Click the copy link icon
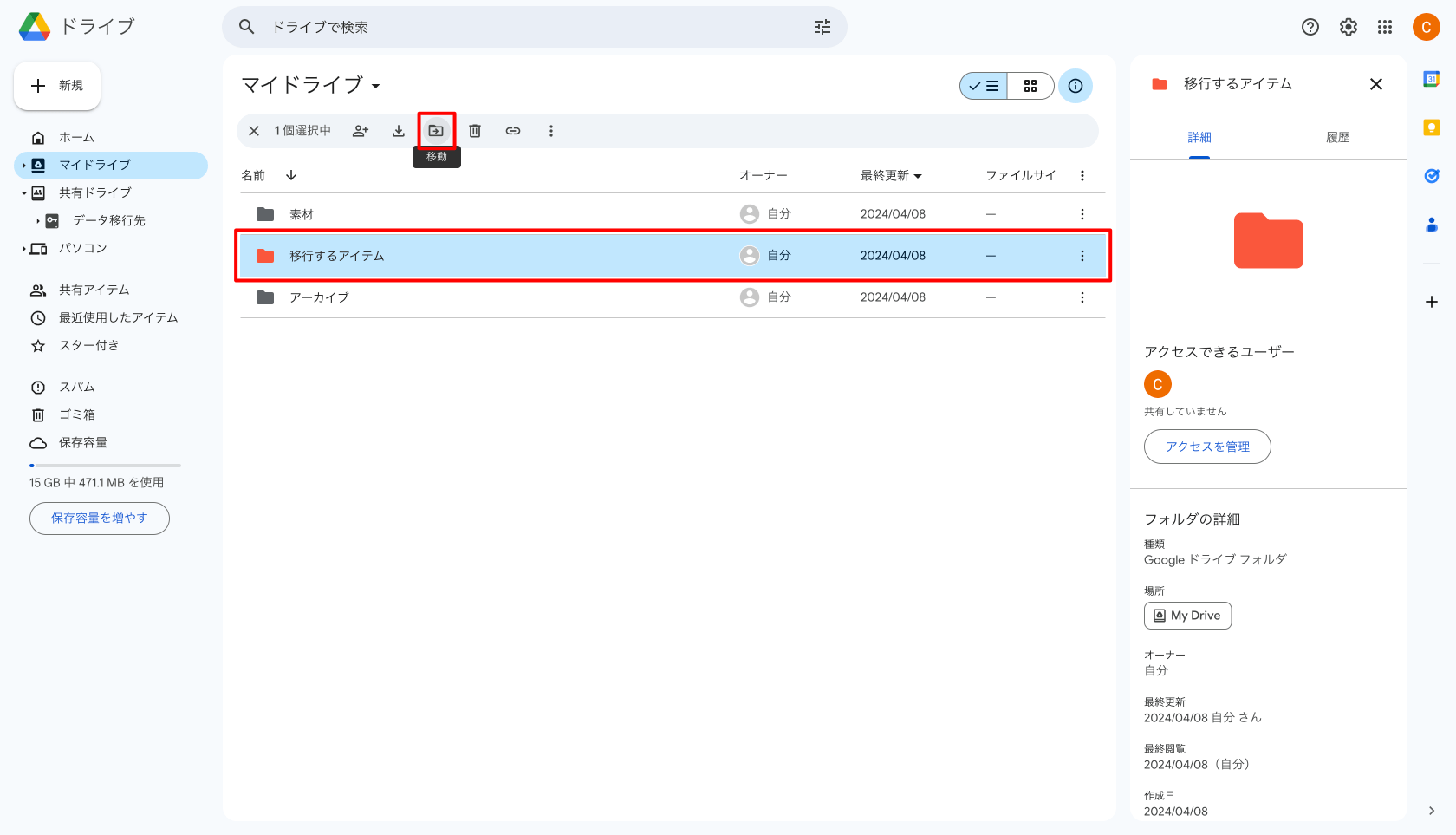 tap(513, 131)
